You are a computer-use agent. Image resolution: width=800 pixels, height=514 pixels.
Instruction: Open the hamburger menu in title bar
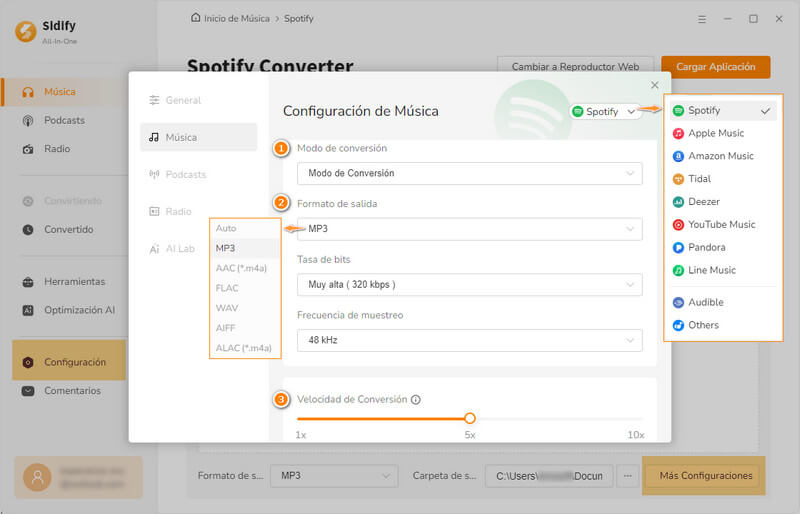pyautogui.click(x=702, y=19)
